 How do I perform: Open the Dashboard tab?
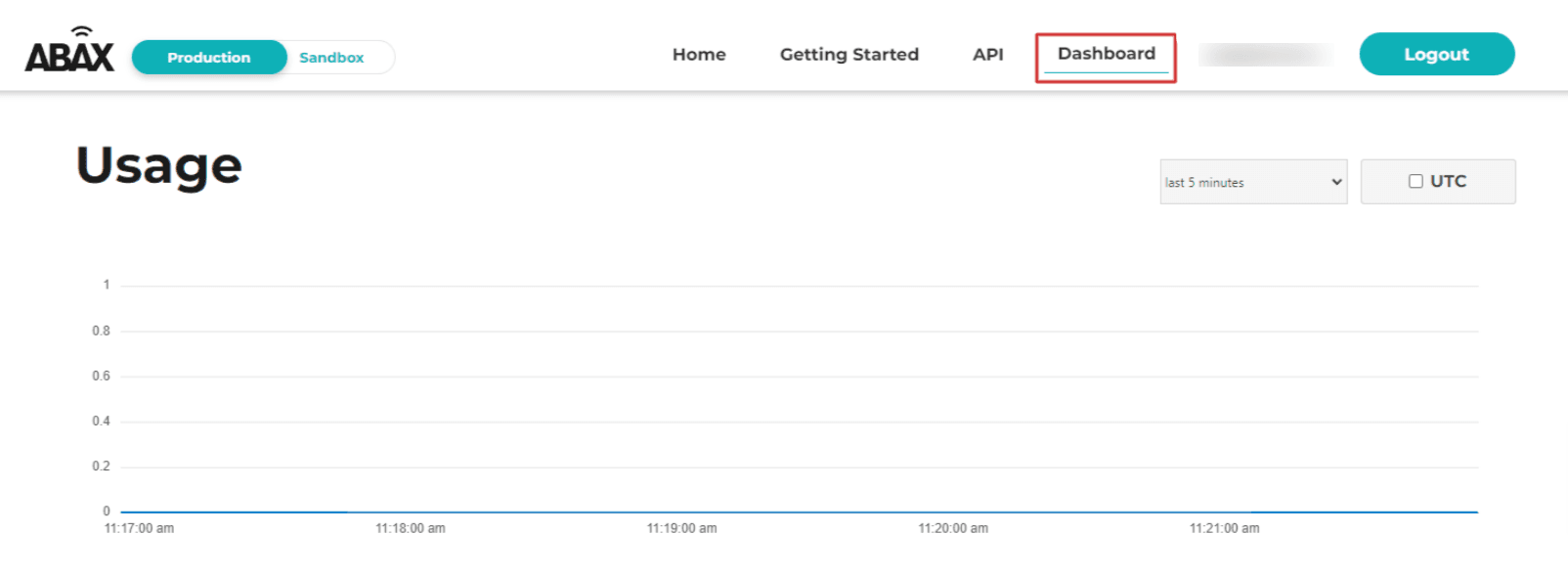pyautogui.click(x=1107, y=54)
